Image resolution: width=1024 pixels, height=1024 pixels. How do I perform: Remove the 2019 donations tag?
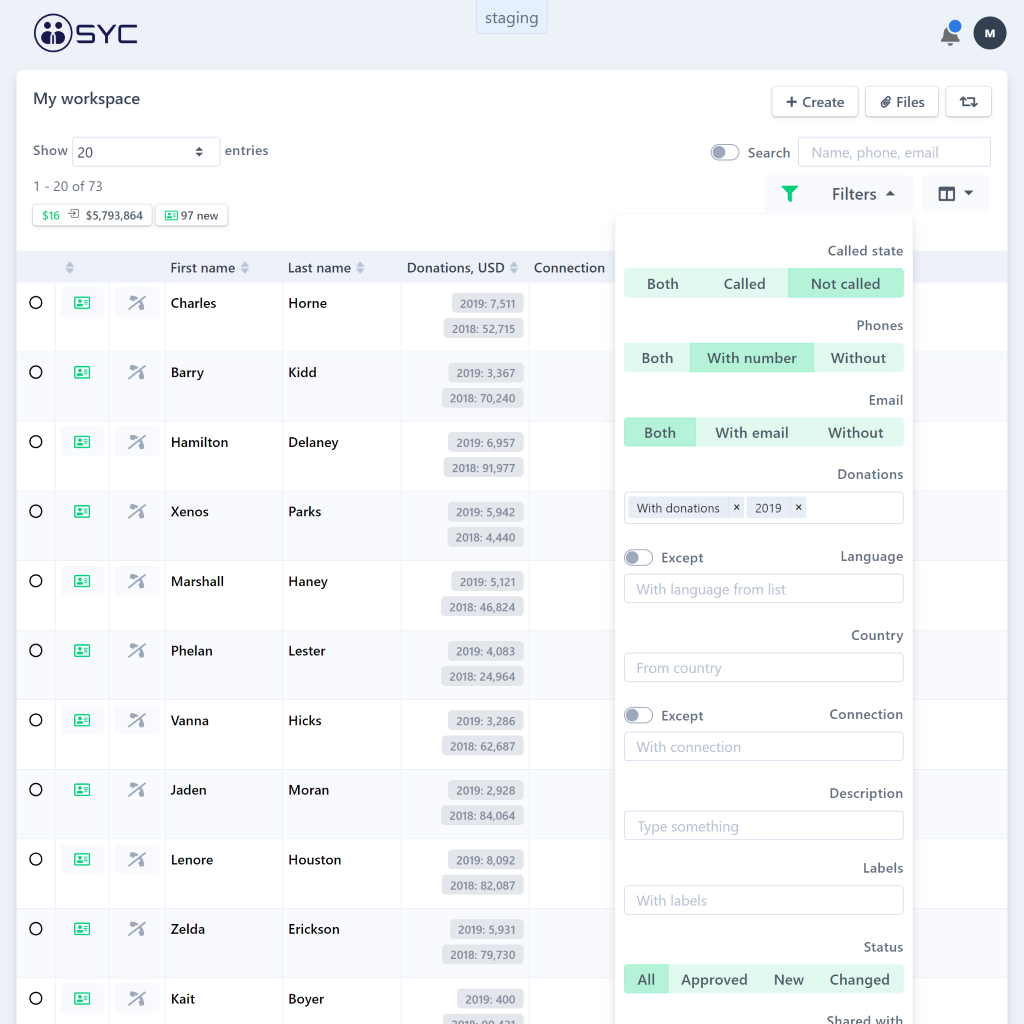pos(798,508)
